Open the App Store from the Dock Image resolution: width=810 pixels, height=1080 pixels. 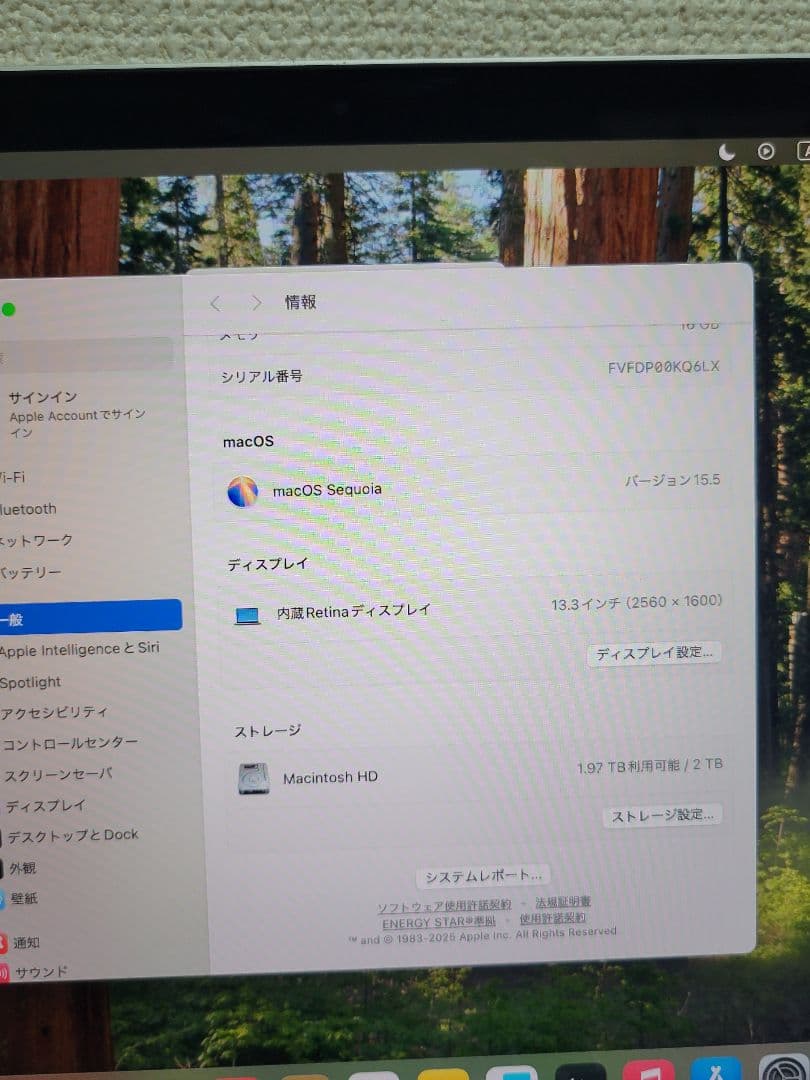[716, 1069]
